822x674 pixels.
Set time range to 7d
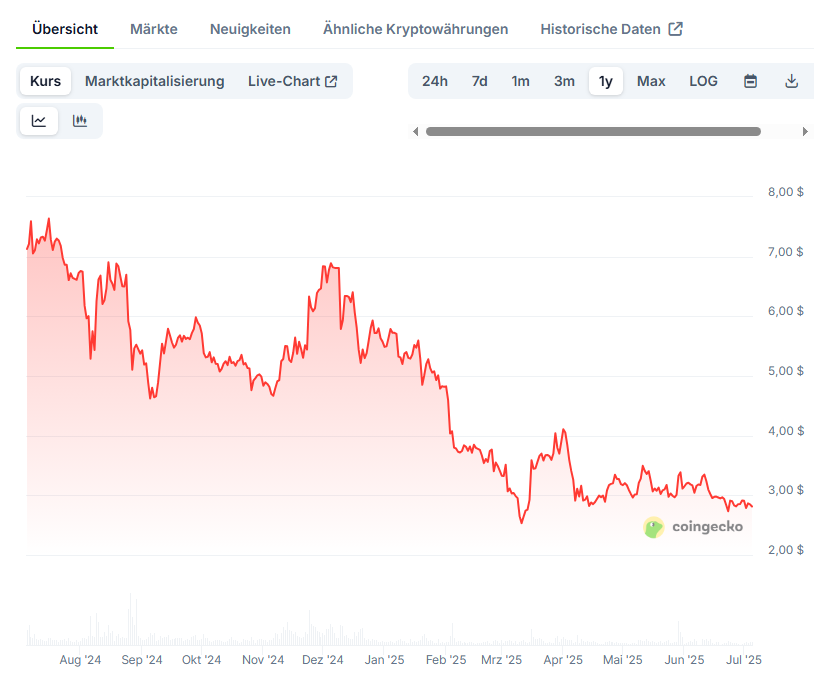479,81
